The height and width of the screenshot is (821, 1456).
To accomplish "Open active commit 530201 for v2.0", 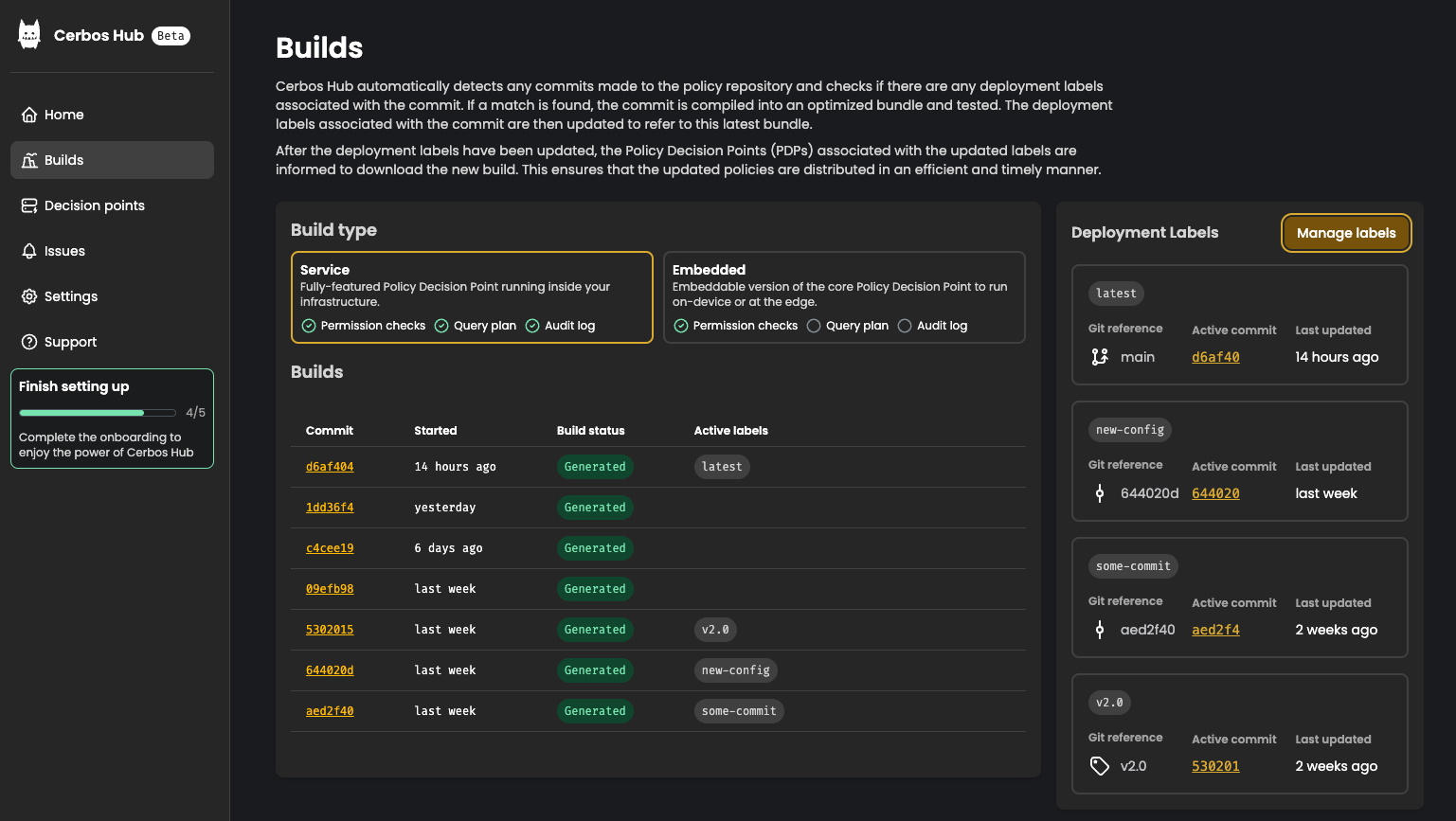I will click(x=1215, y=766).
